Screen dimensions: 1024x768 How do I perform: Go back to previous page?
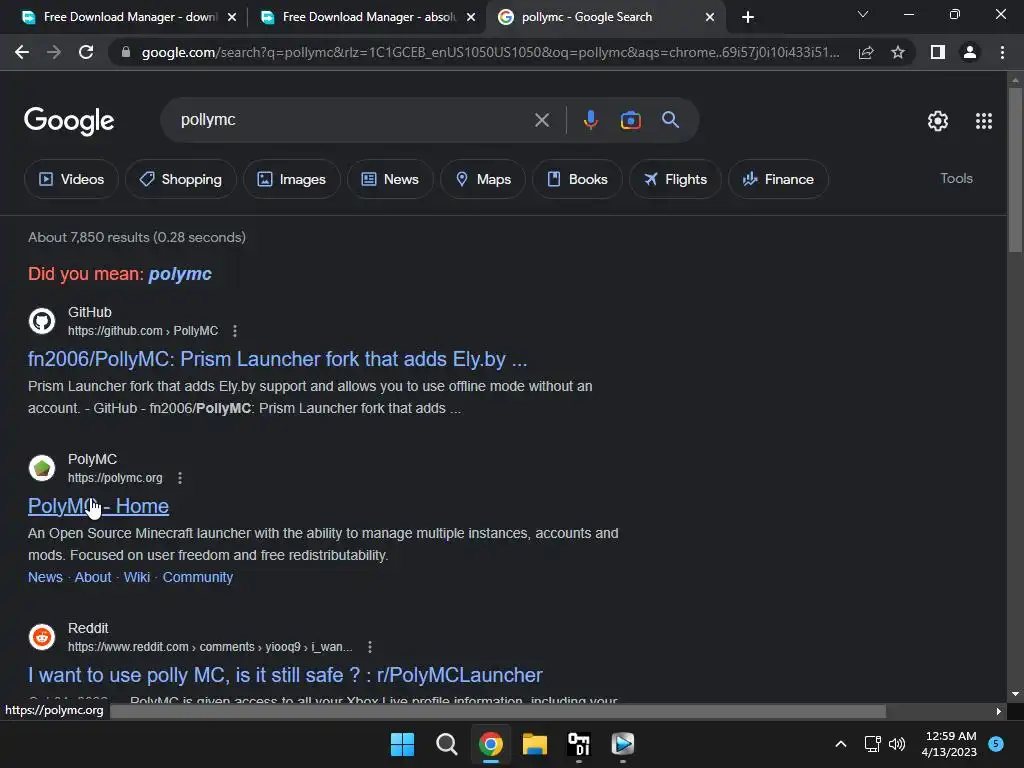pyautogui.click(x=22, y=52)
